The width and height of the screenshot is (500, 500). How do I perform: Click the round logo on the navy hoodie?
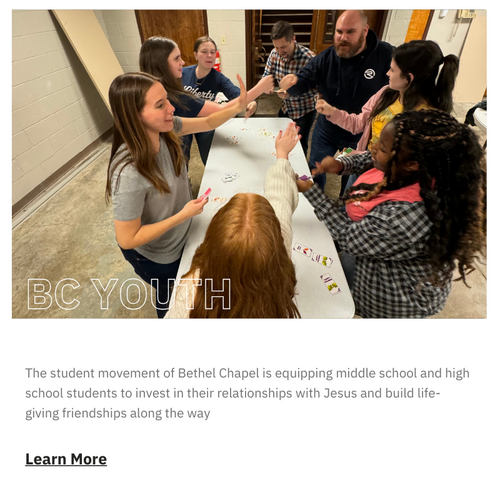point(369,74)
